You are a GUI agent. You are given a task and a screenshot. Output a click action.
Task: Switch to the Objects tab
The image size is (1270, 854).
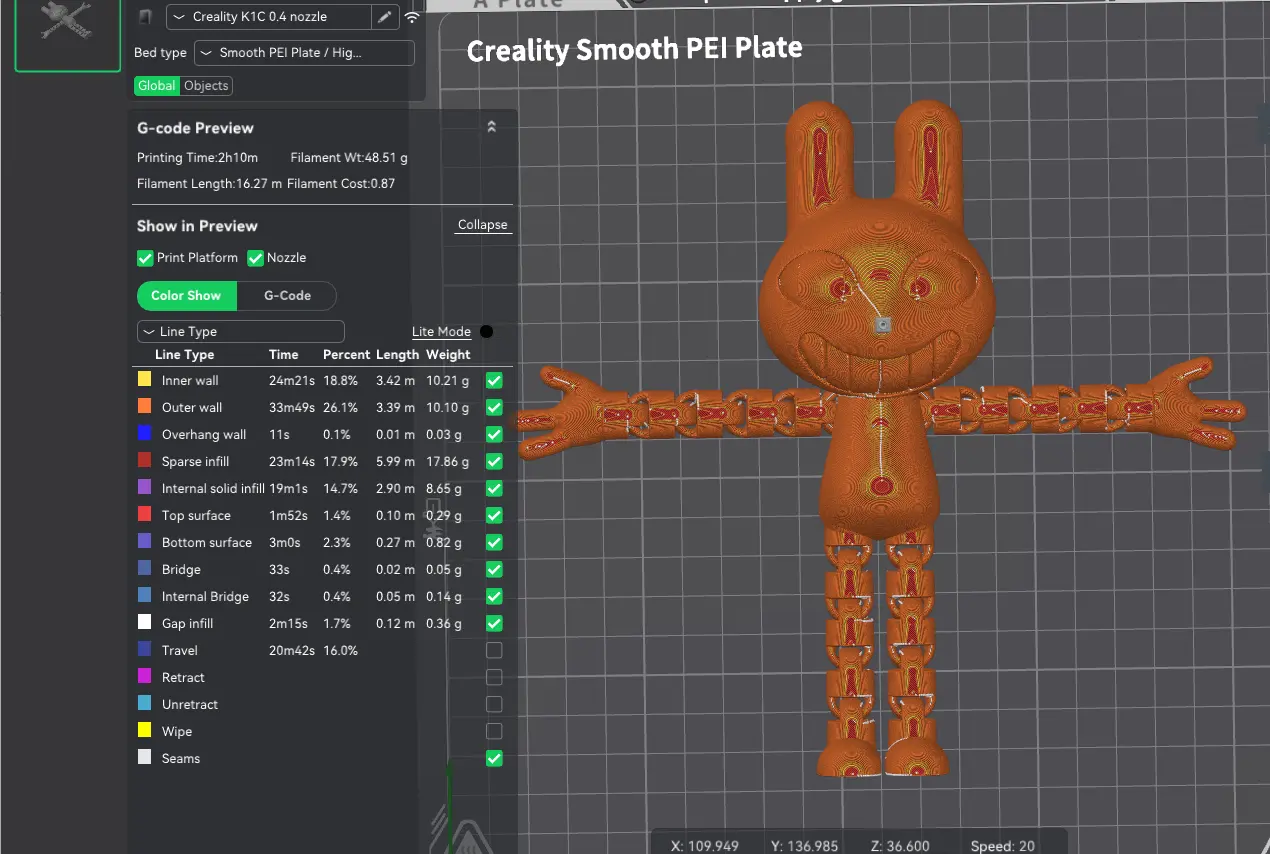coord(207,86)
